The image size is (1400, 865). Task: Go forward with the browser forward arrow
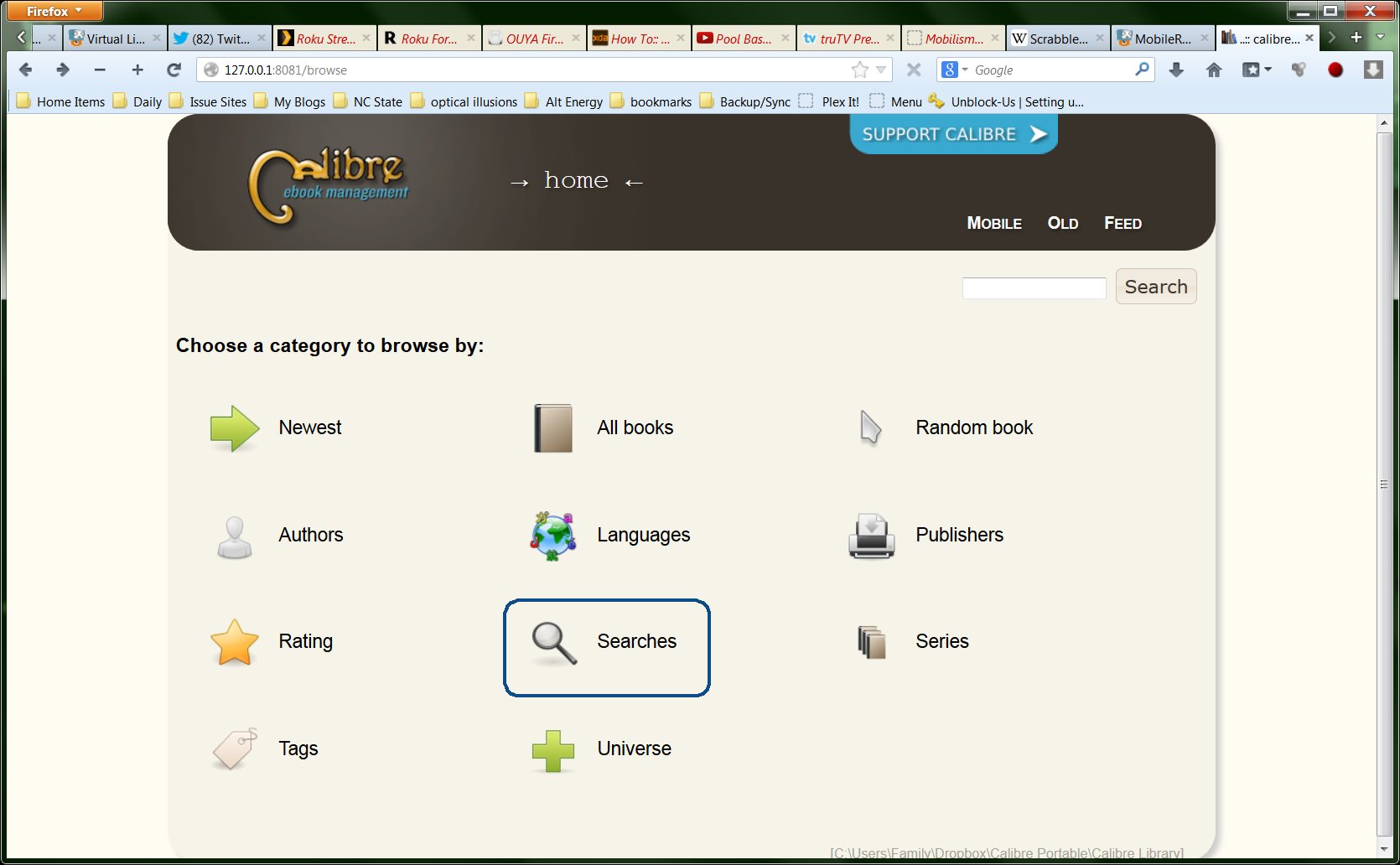coord(62,70)
